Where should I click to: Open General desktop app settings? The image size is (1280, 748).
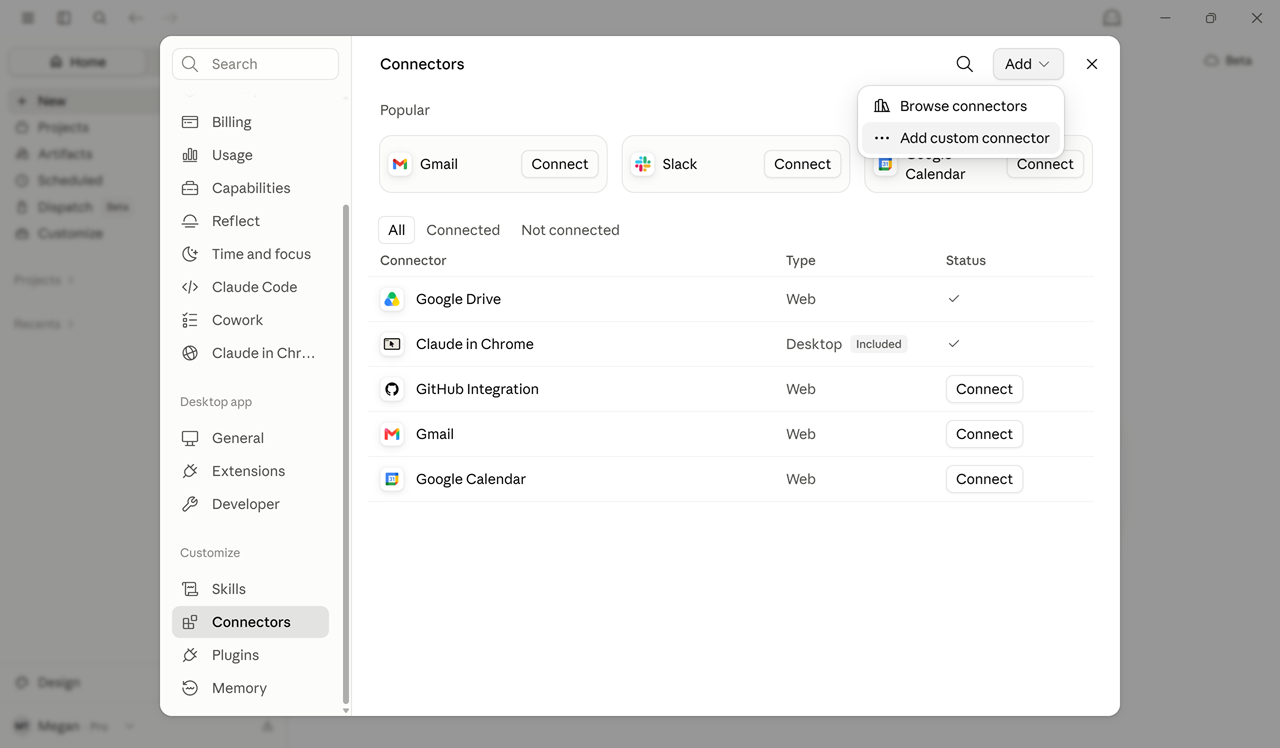[250, 438]
